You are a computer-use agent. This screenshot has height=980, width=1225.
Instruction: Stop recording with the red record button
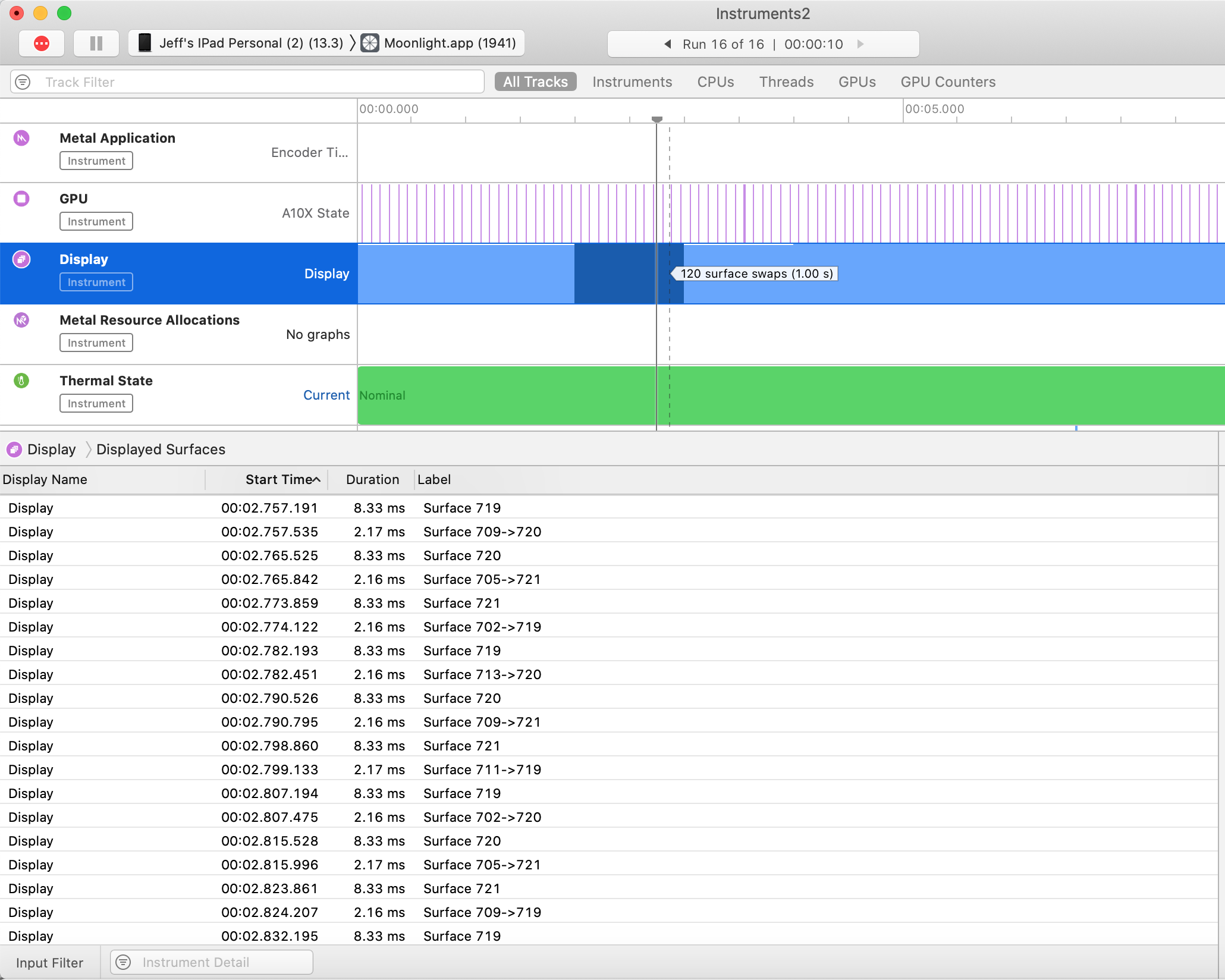42,43
